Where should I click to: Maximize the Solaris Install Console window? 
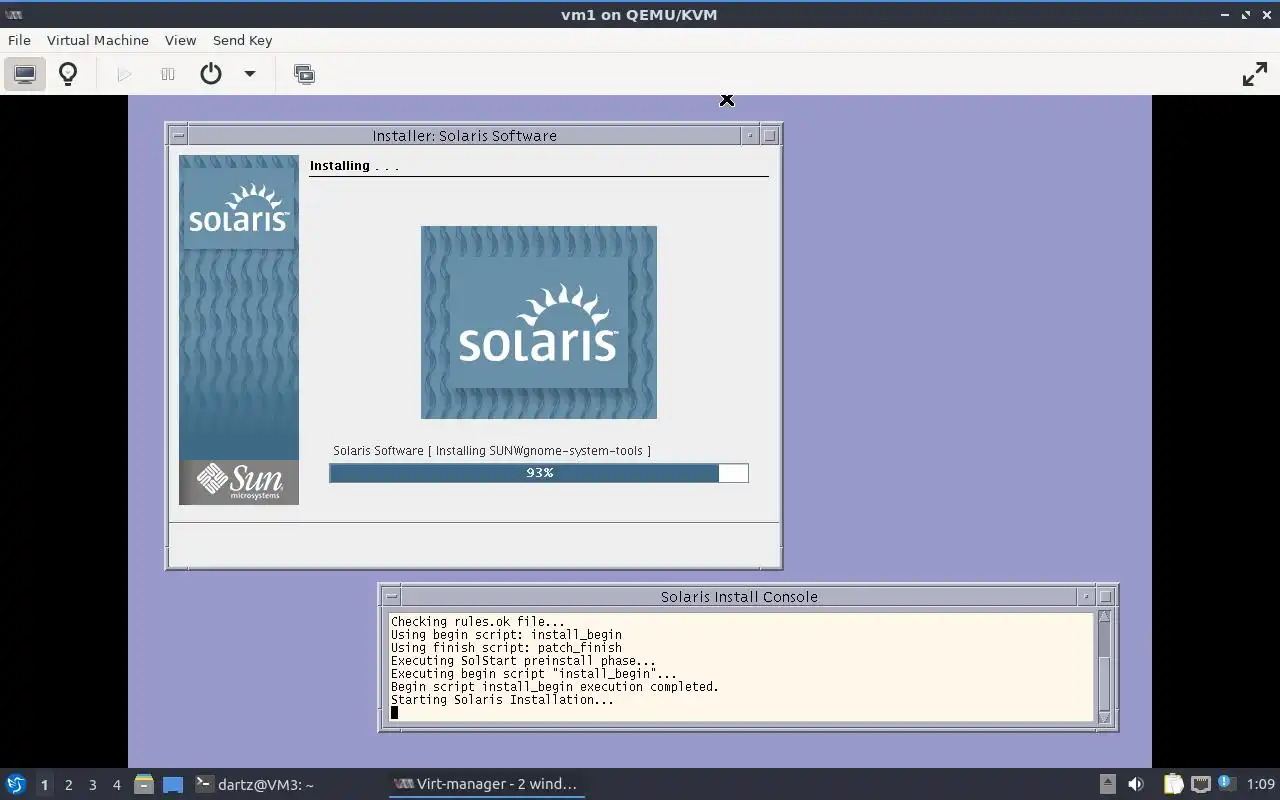coord(1106,596)
